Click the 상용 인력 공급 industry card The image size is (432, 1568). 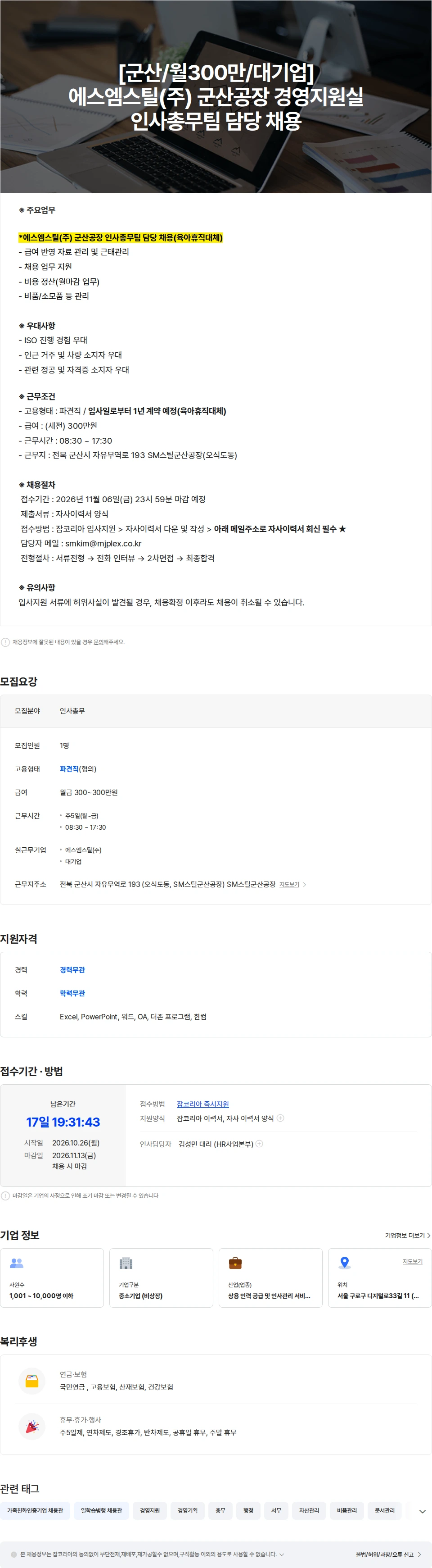click(270, 1277)
